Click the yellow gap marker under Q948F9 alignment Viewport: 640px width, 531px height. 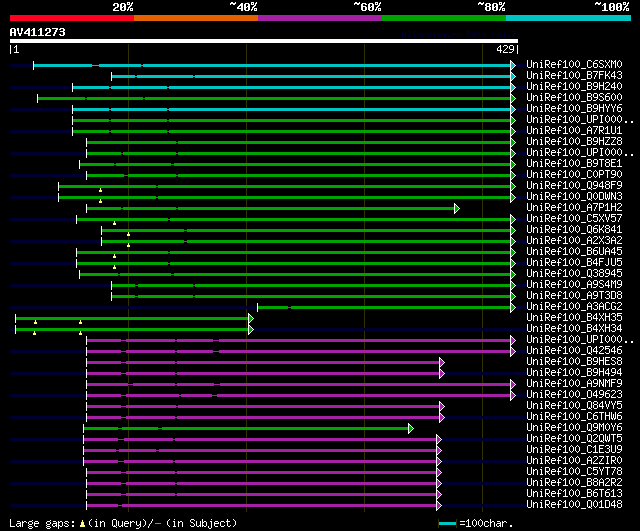pyautogui.click(x=100, y=190)
